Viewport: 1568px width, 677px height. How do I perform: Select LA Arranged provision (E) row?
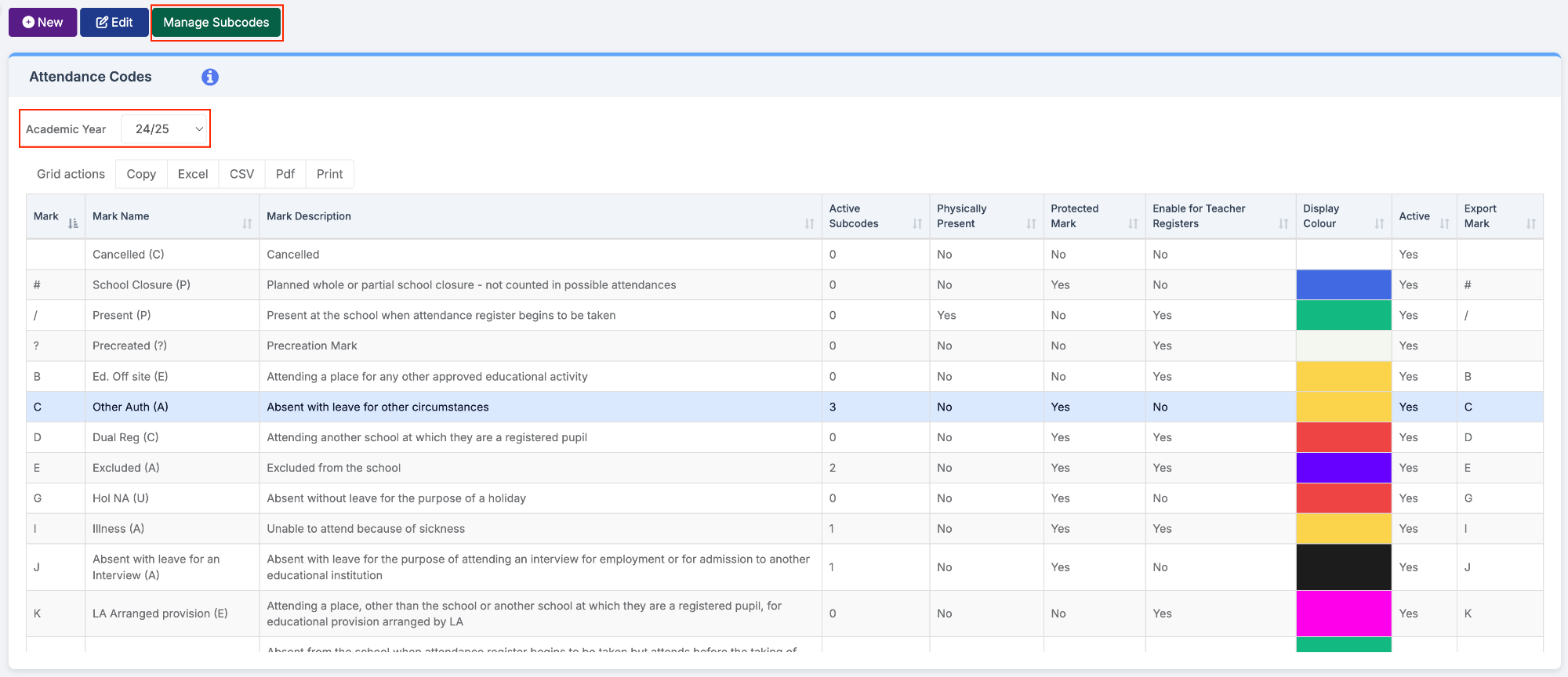pos(784,614)
